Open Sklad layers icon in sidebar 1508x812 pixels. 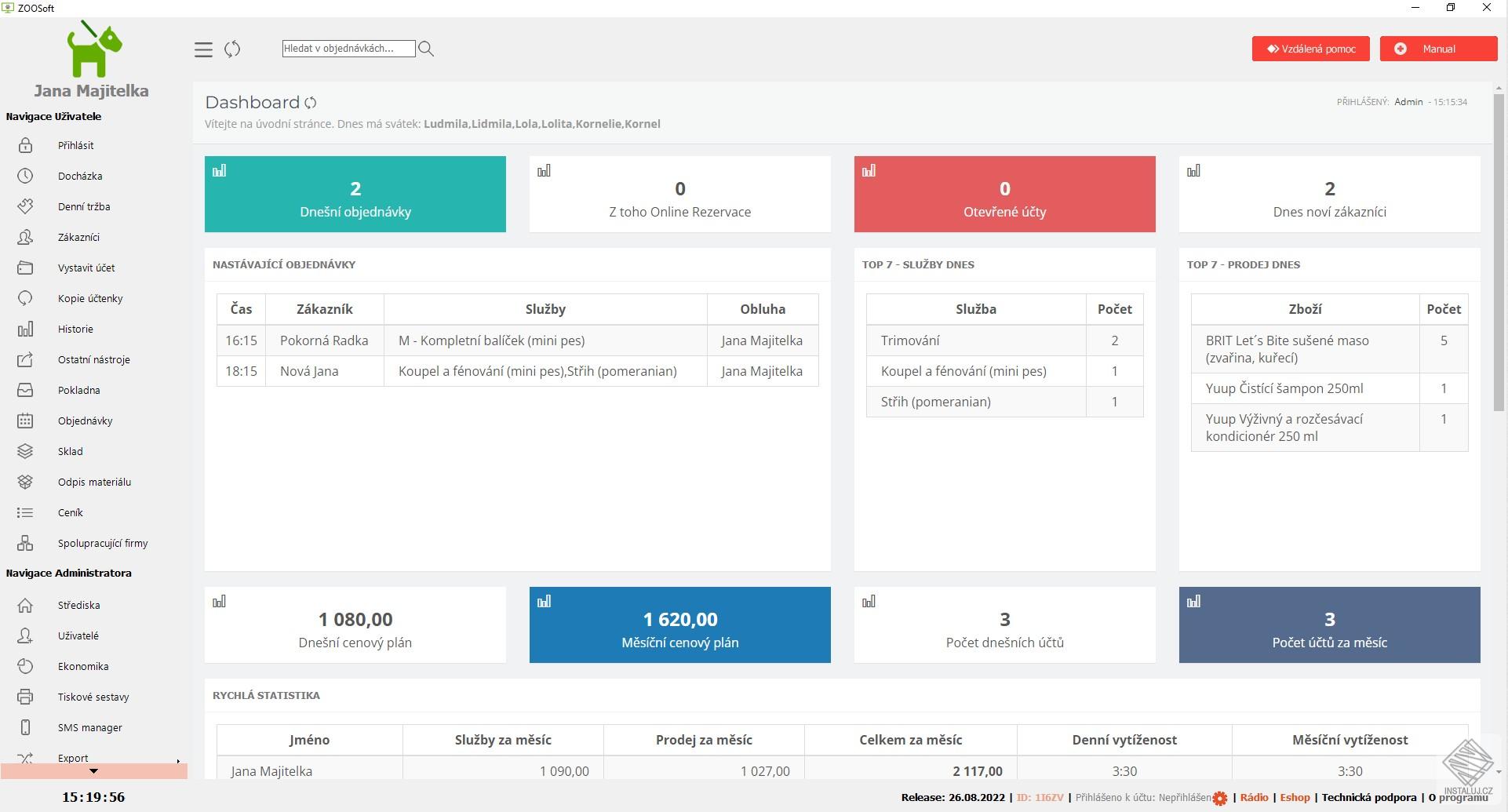25,451
